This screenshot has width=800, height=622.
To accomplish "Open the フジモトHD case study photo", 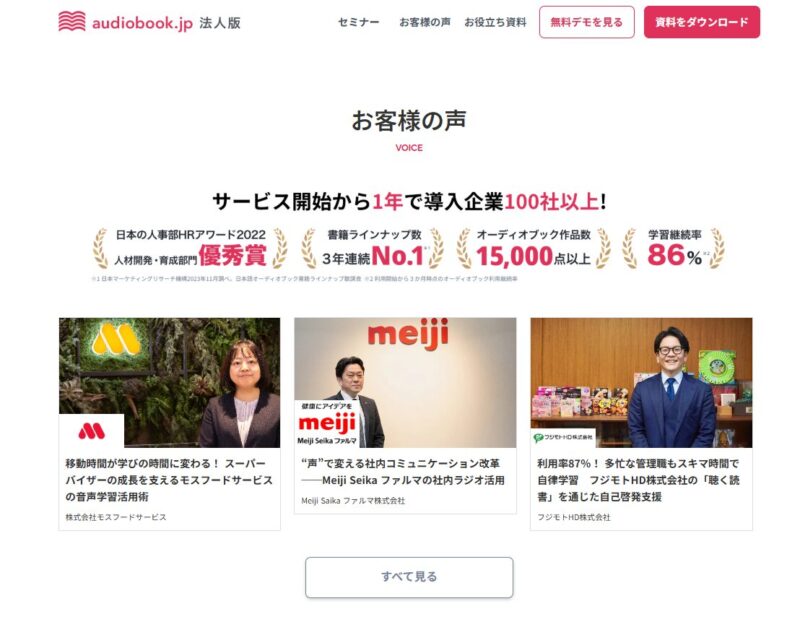I will coord(641,382).
